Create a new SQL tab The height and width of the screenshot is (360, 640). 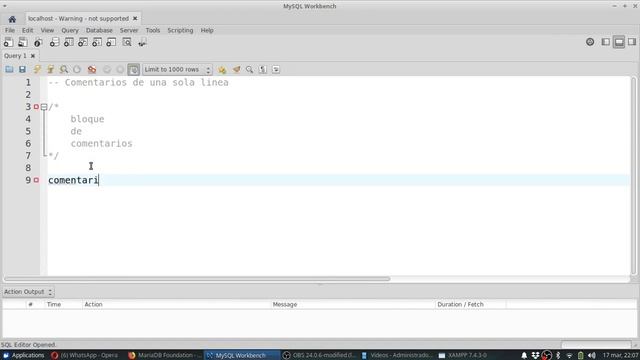coord(8,42)
